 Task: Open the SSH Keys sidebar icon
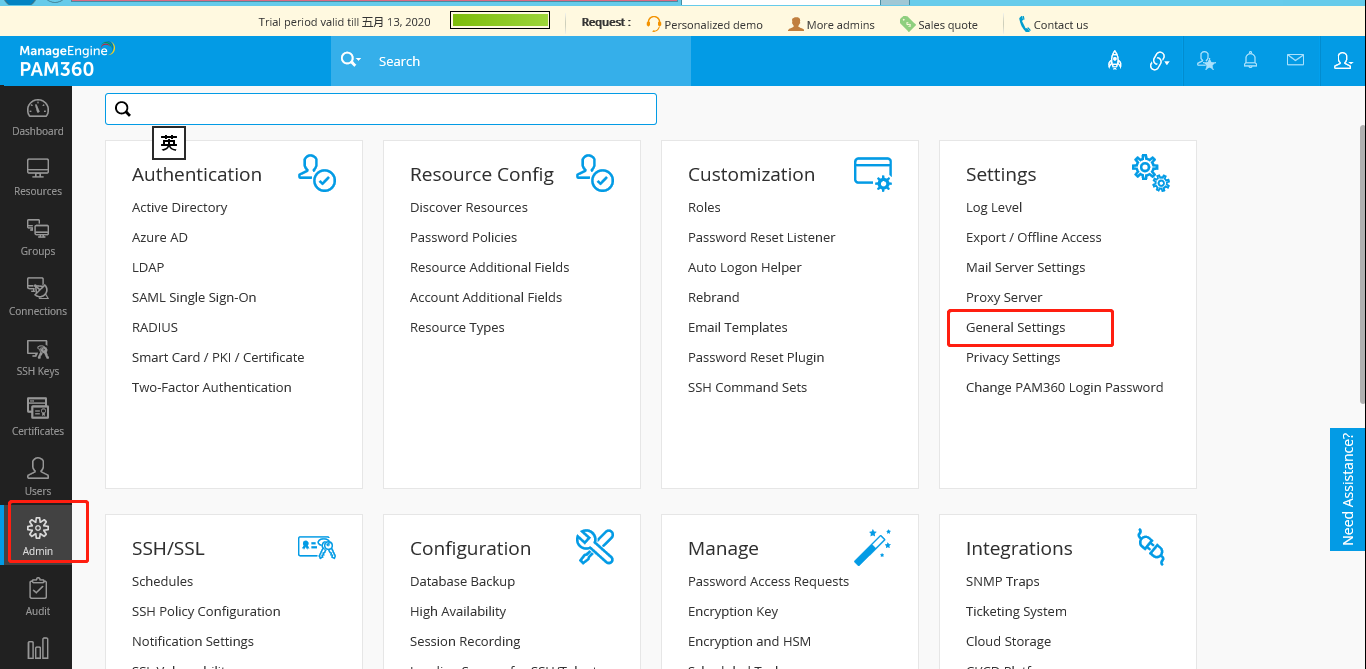pyautogui.click(x=38, y=348)
